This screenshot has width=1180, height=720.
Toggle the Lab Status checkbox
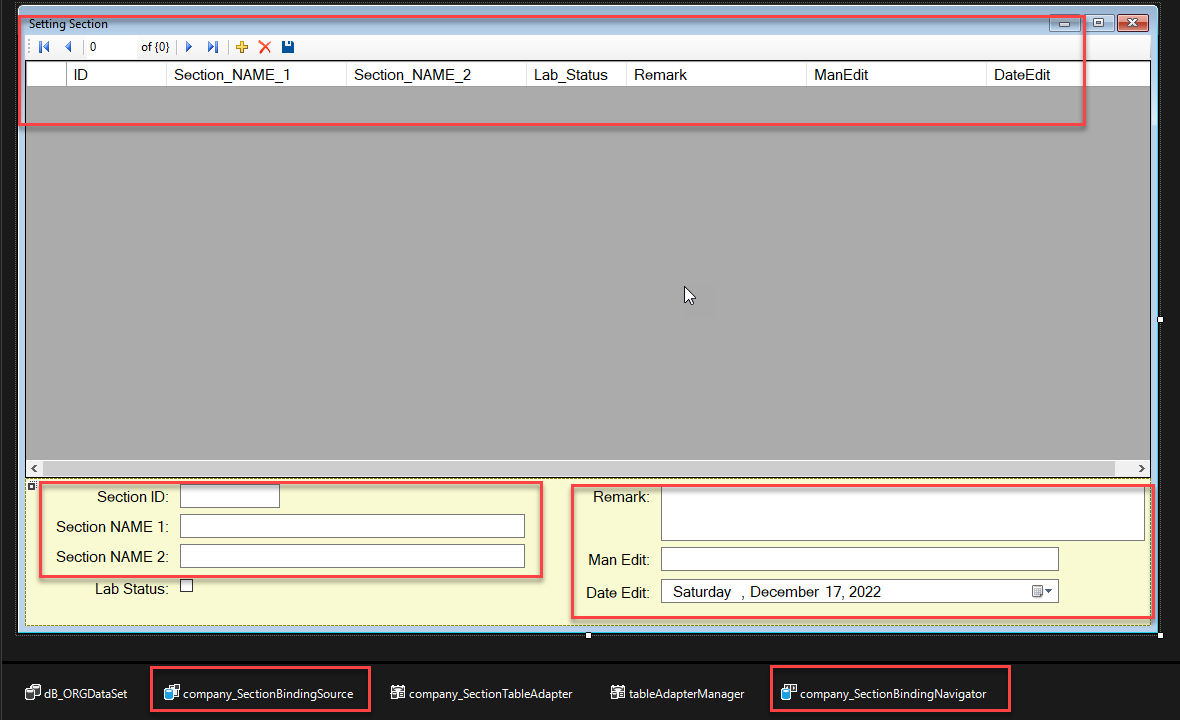click(187, 586)
